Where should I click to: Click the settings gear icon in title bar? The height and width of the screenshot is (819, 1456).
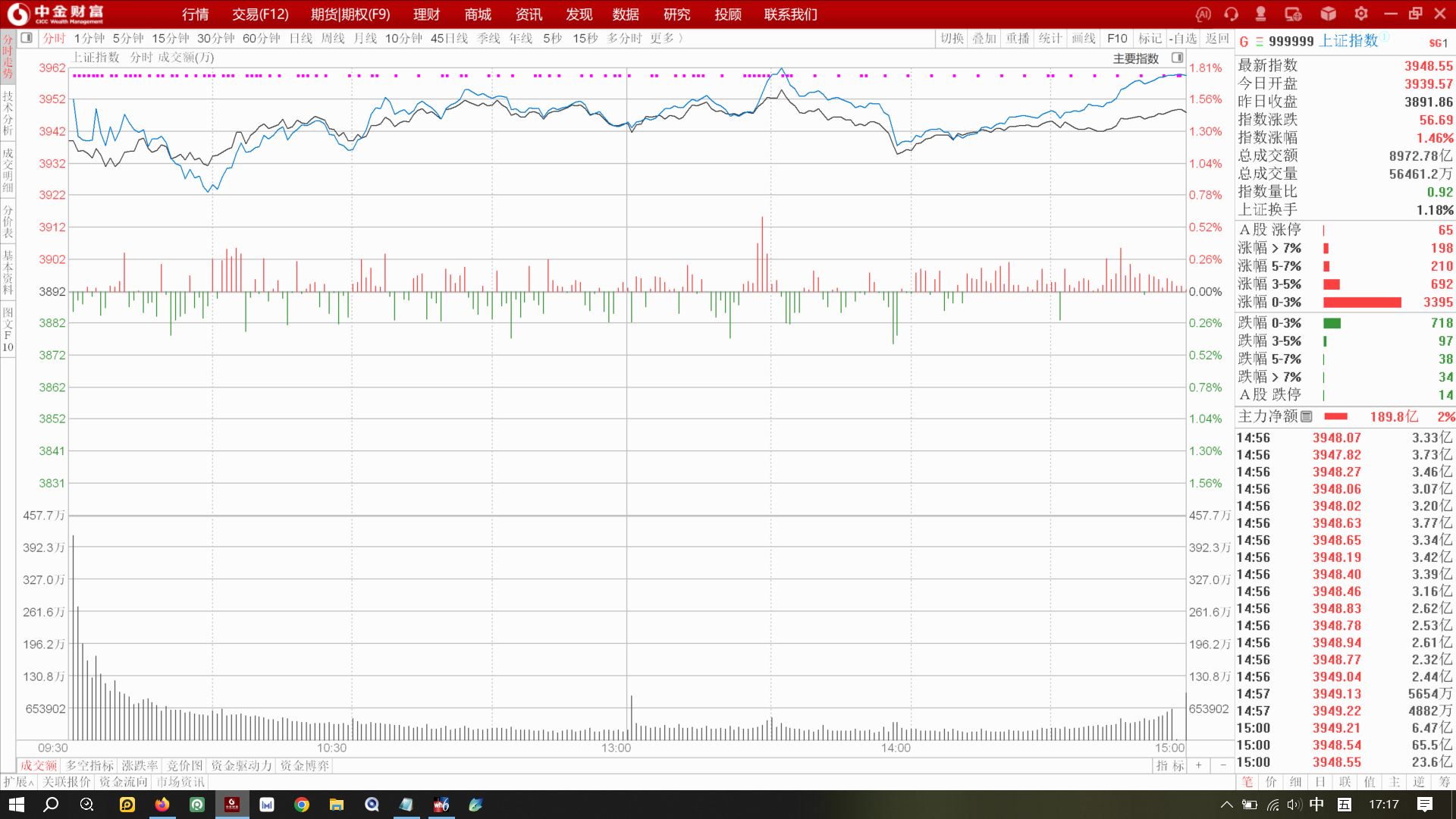[x=1361, y=14]
